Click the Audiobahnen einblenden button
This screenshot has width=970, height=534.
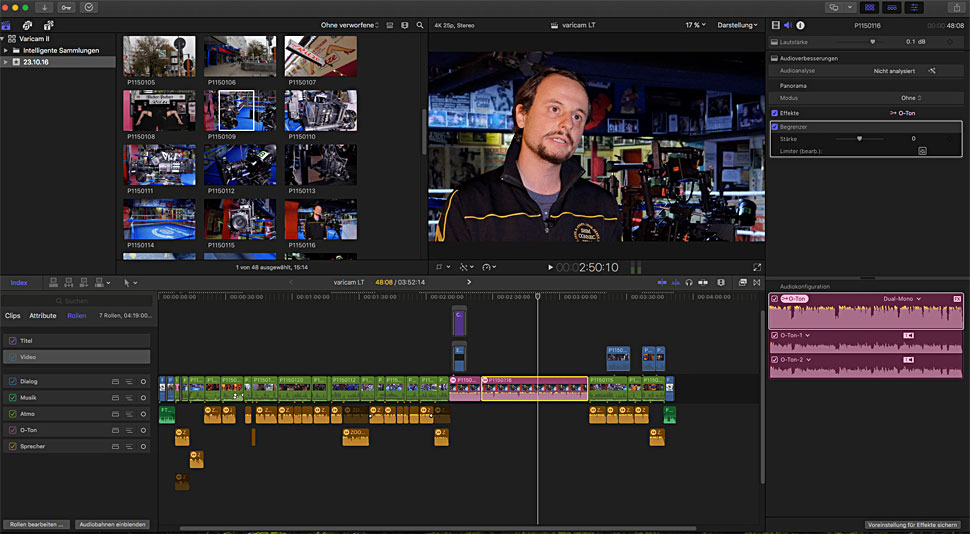[x=112, y=524]
